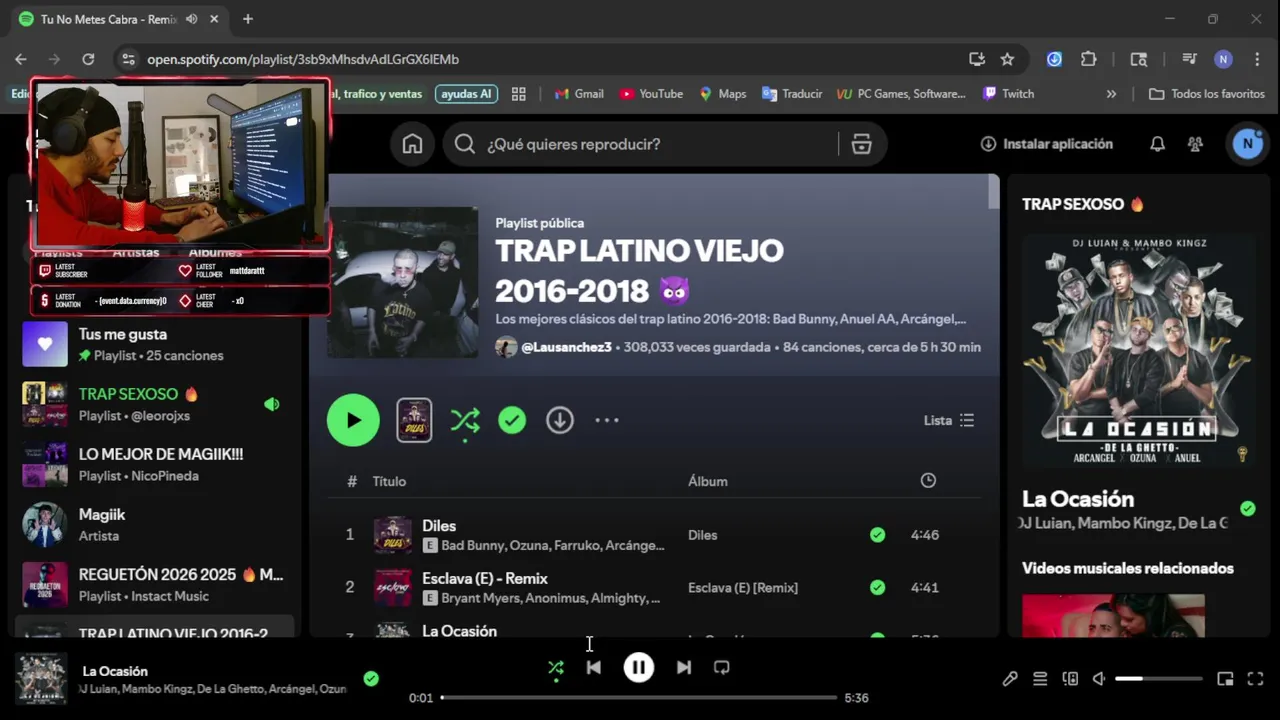Toggle playlist smart shuffle icon near play button
Screen dimensions: 1280x720
[x=465, y=421]
